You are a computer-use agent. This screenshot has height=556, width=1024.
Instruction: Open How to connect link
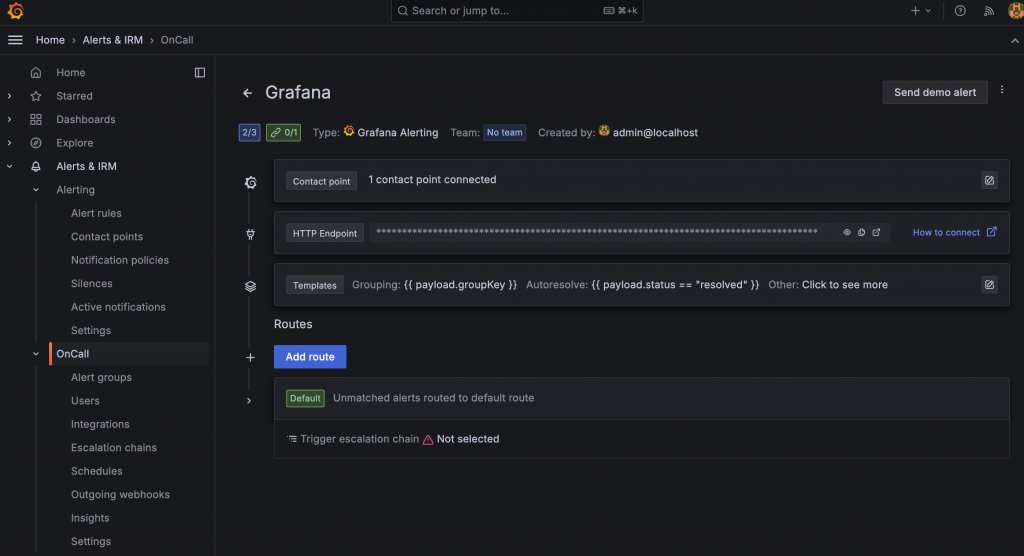click(955, 233)
